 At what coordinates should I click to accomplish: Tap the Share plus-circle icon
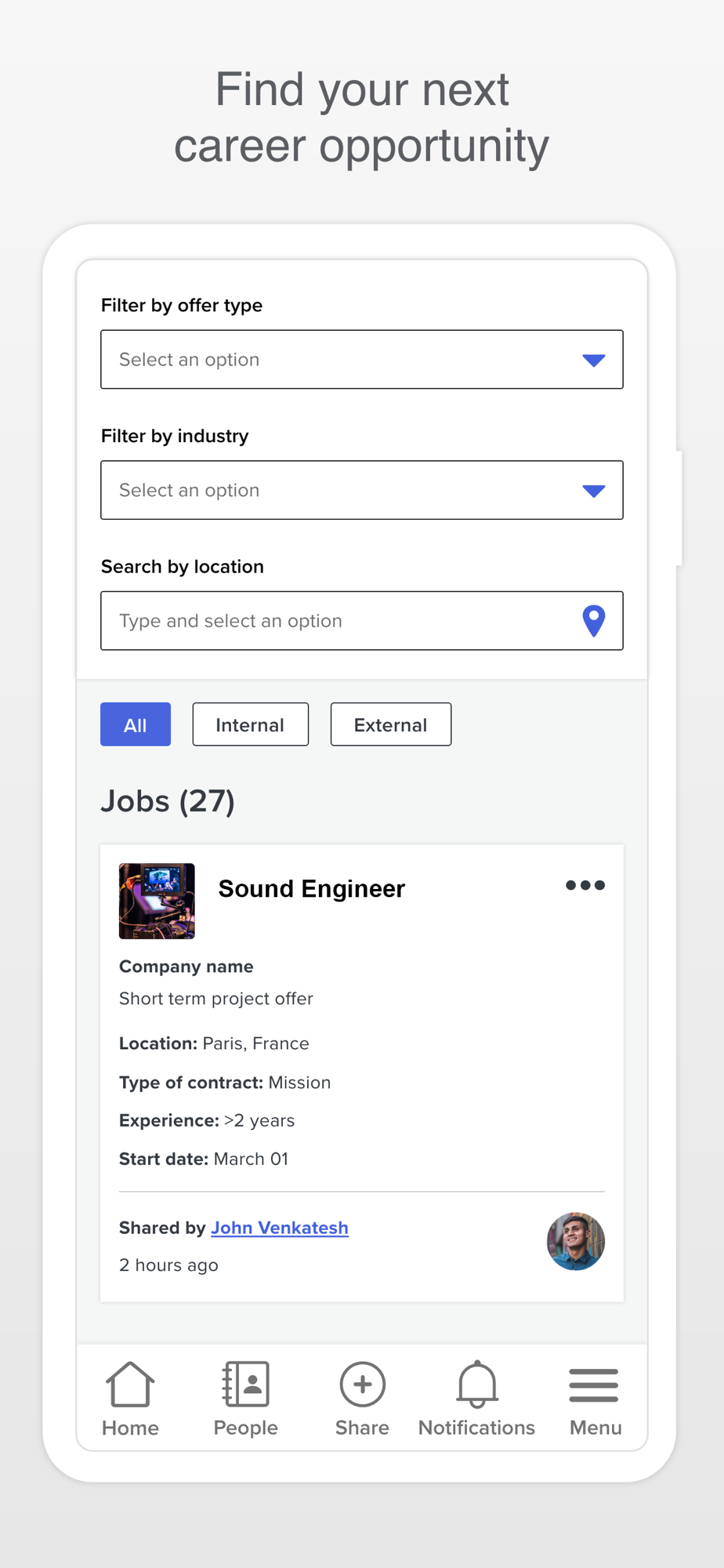coord(362,1384)
